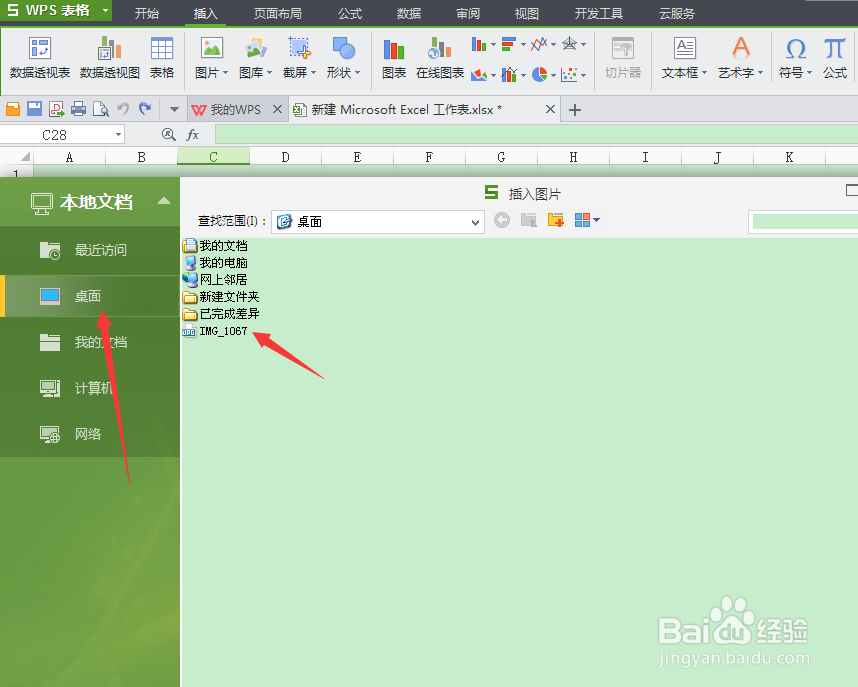
Task: Select 桌面 in the sidebar
Action: [90, 296]
